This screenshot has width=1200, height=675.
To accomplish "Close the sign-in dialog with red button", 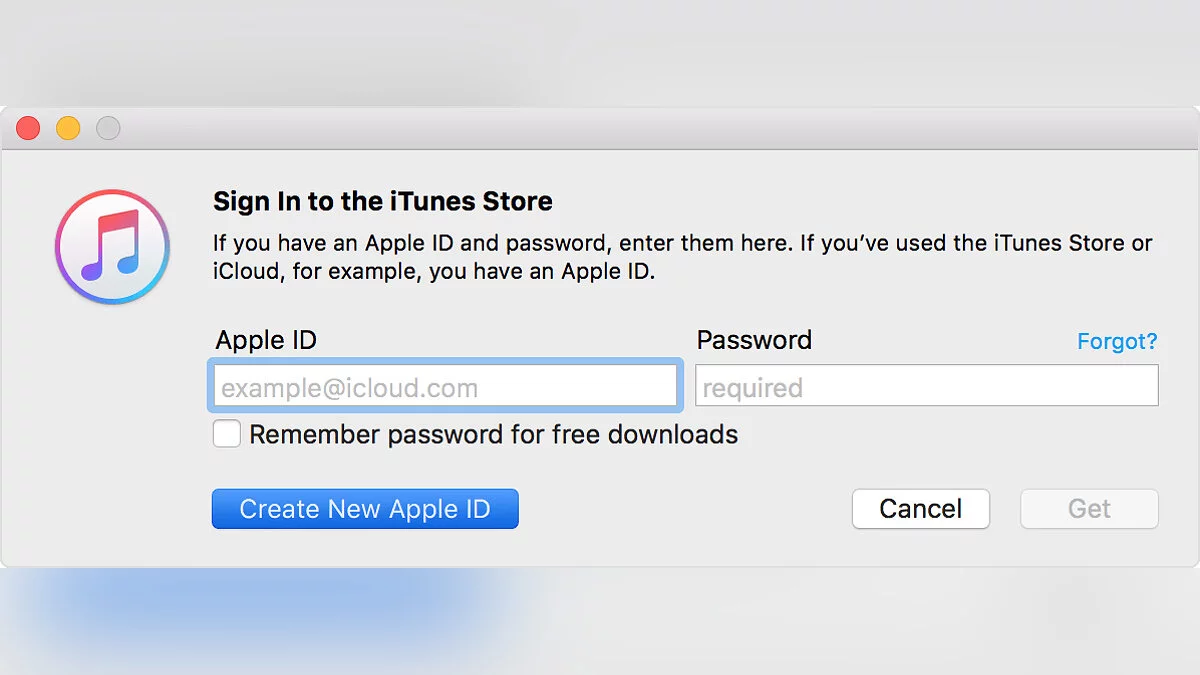I will point(28,128).
